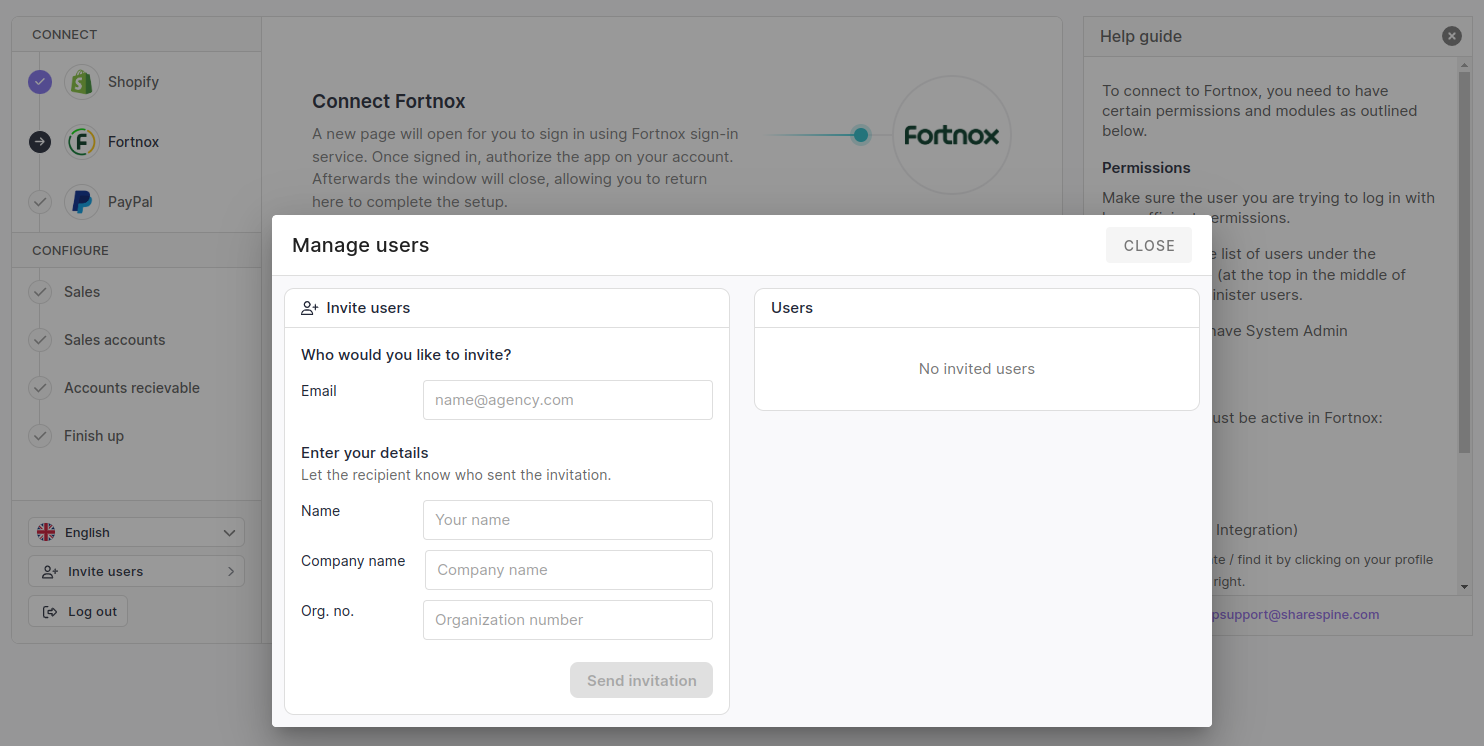This screenshot has width=1484, height=746.
Task: Click the dark arrow step icon beside Fortnox
Action: pyautogui.click(x=40, y=142)
